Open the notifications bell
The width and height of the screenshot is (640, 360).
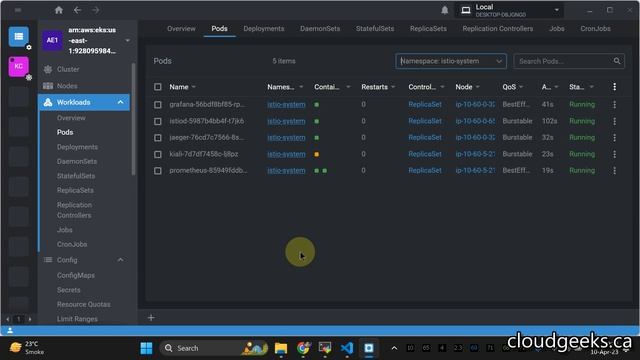[x=444, y=10]
